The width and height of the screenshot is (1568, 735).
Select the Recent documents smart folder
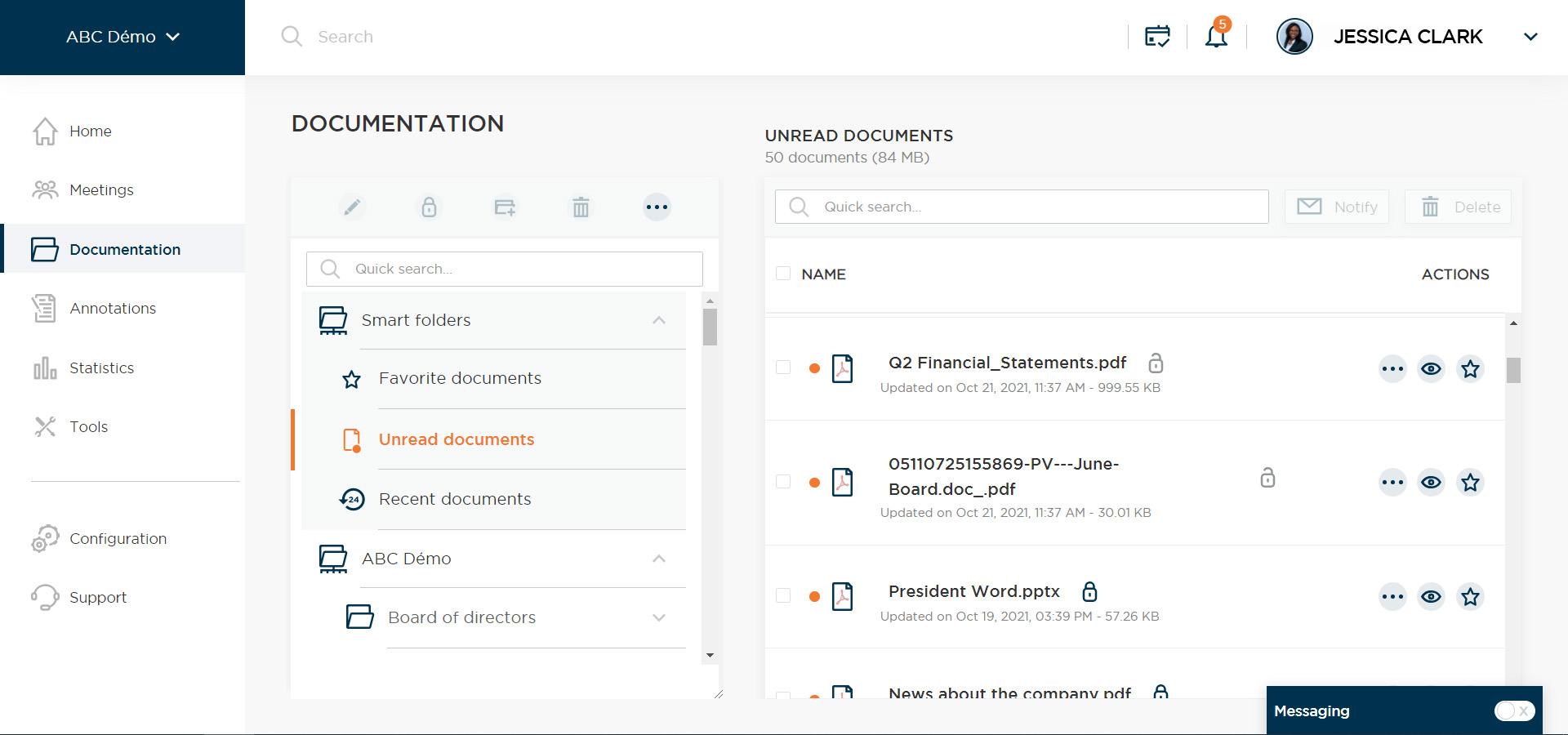point(455,499)
